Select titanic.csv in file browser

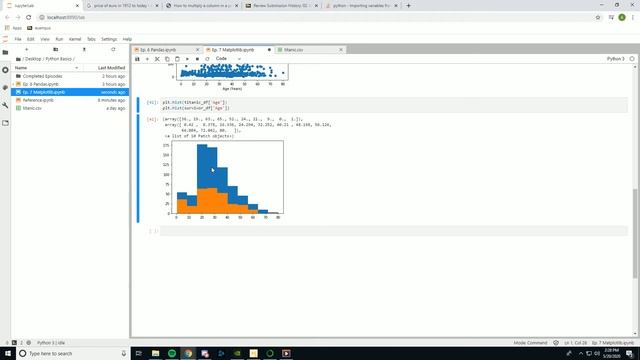coord(70,108)
